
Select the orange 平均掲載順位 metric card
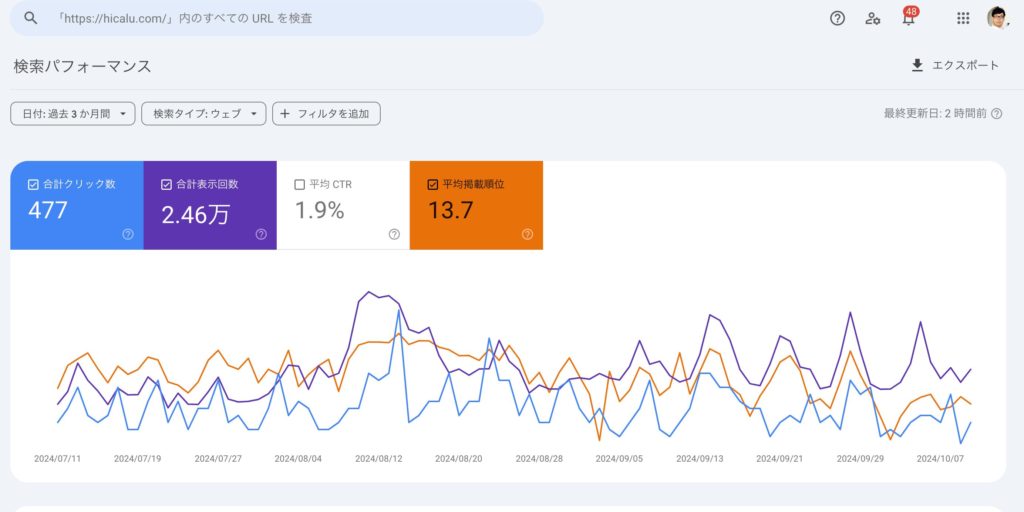coord(476,205)
